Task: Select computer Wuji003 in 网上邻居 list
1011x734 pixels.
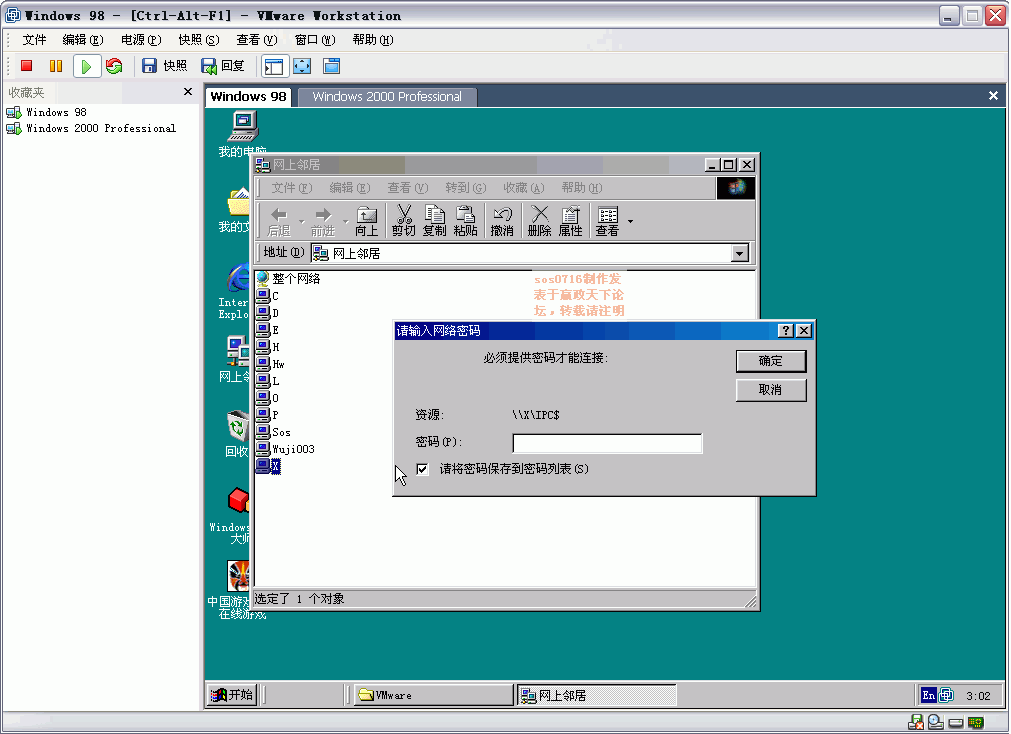Action: 285,449
